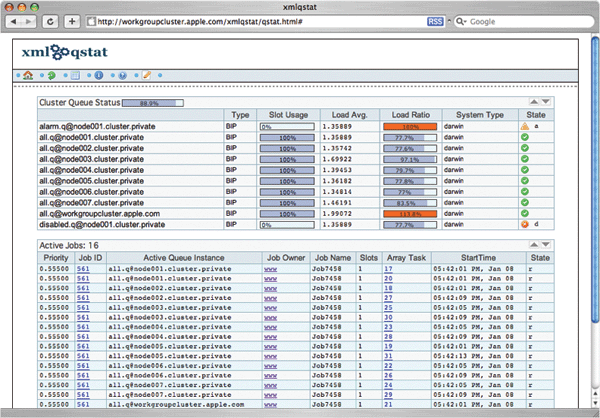Click the blue info icon
Screen dimensions: 600x418
pos(98,76)
